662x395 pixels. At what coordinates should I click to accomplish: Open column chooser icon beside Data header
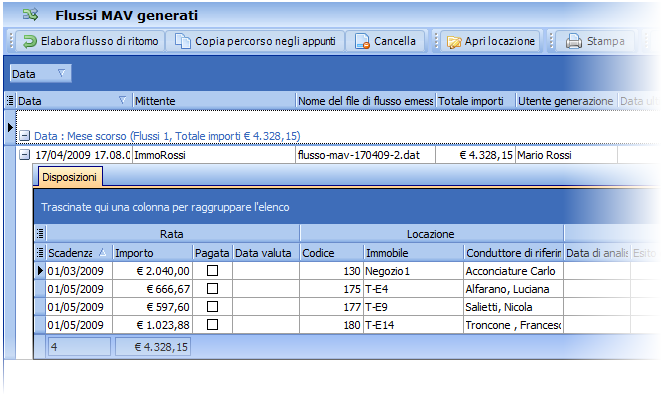10,101
